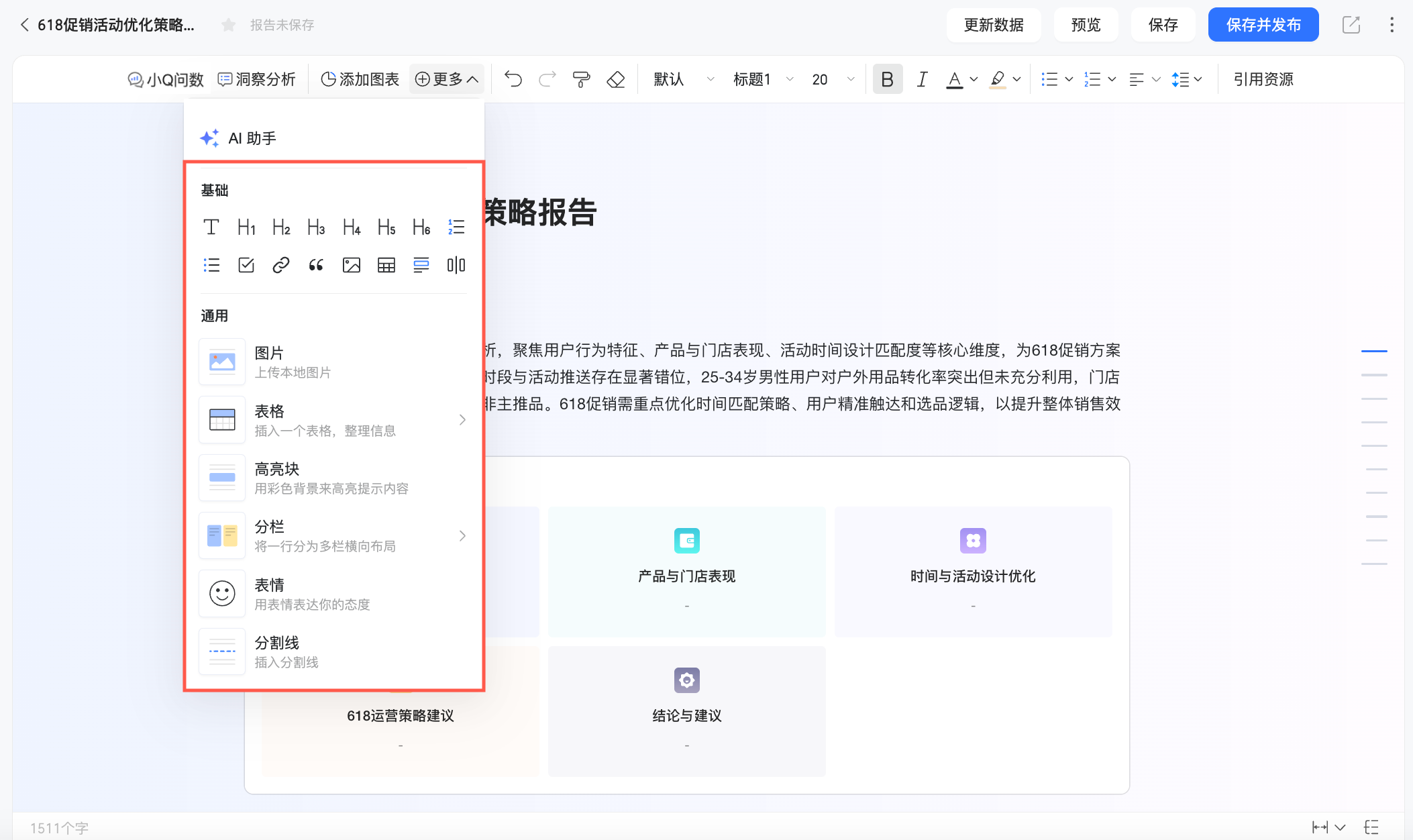Choose 图片 upload local image

click(x=334, y=362)
